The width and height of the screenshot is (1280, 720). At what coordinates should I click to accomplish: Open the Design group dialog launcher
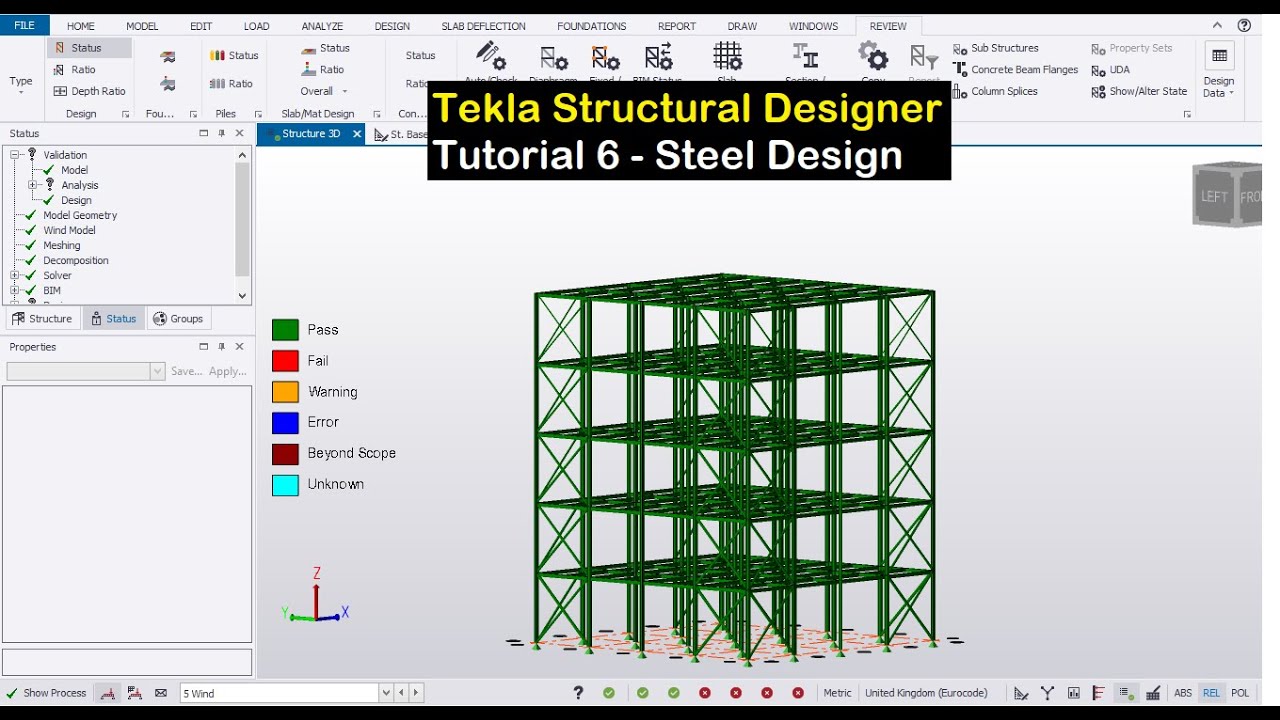[126, 115]
